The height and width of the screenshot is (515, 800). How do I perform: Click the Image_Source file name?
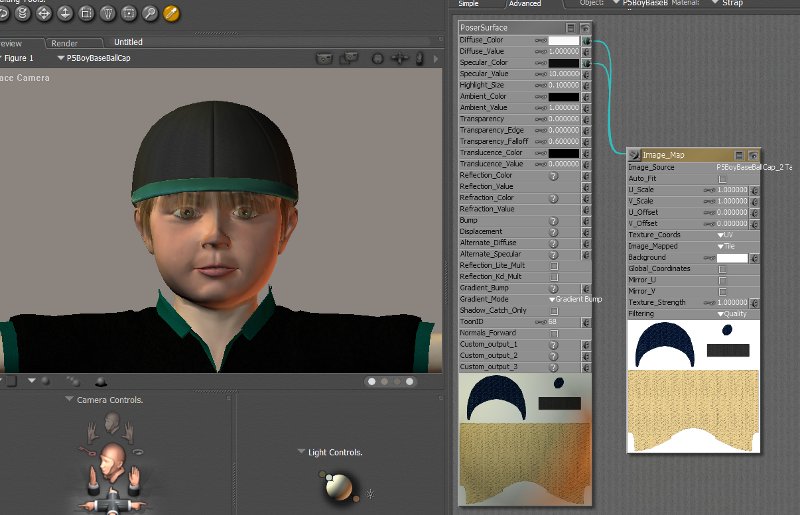pyautogui.click(x=754, y=167)
